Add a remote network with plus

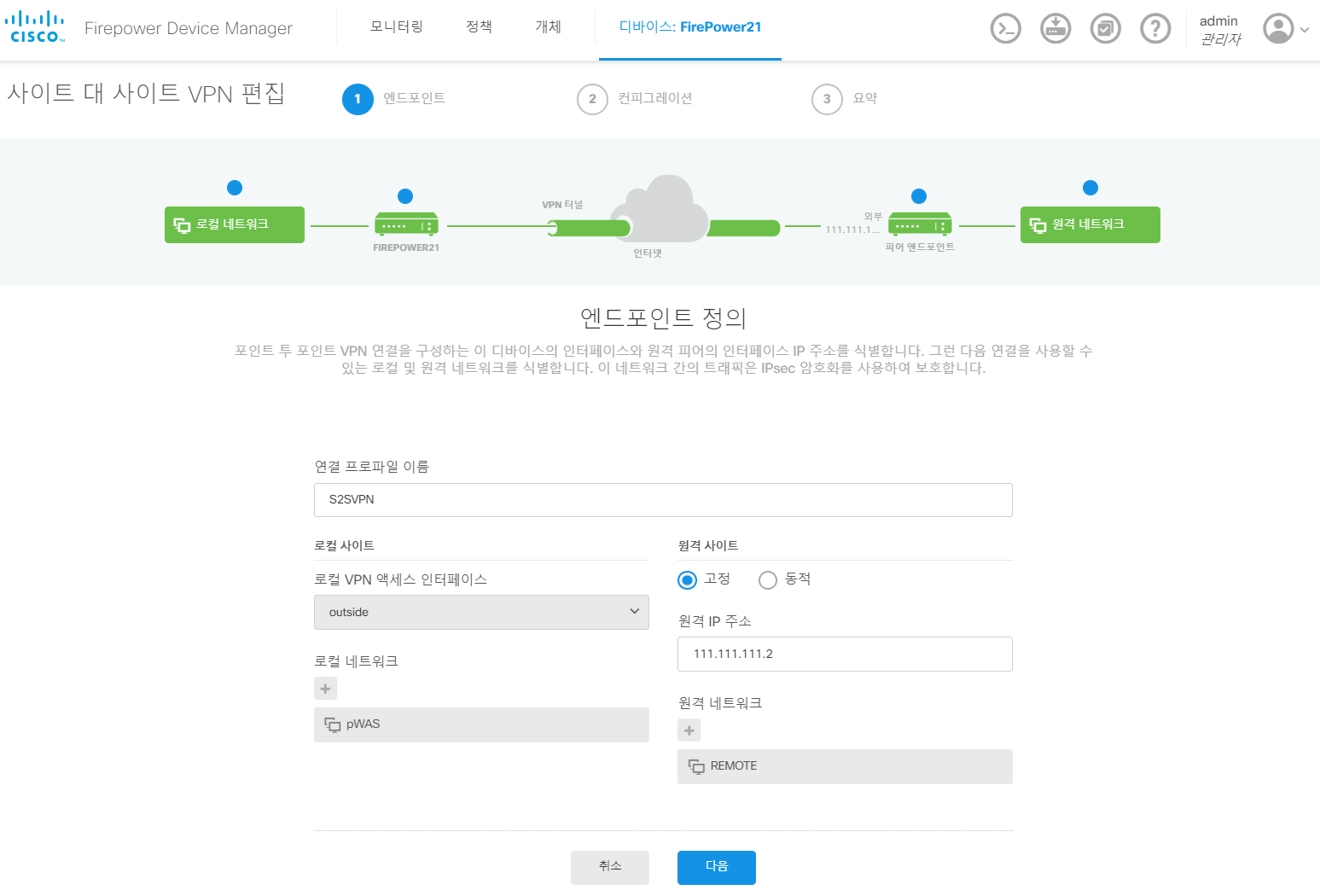[x=689, y=730]
